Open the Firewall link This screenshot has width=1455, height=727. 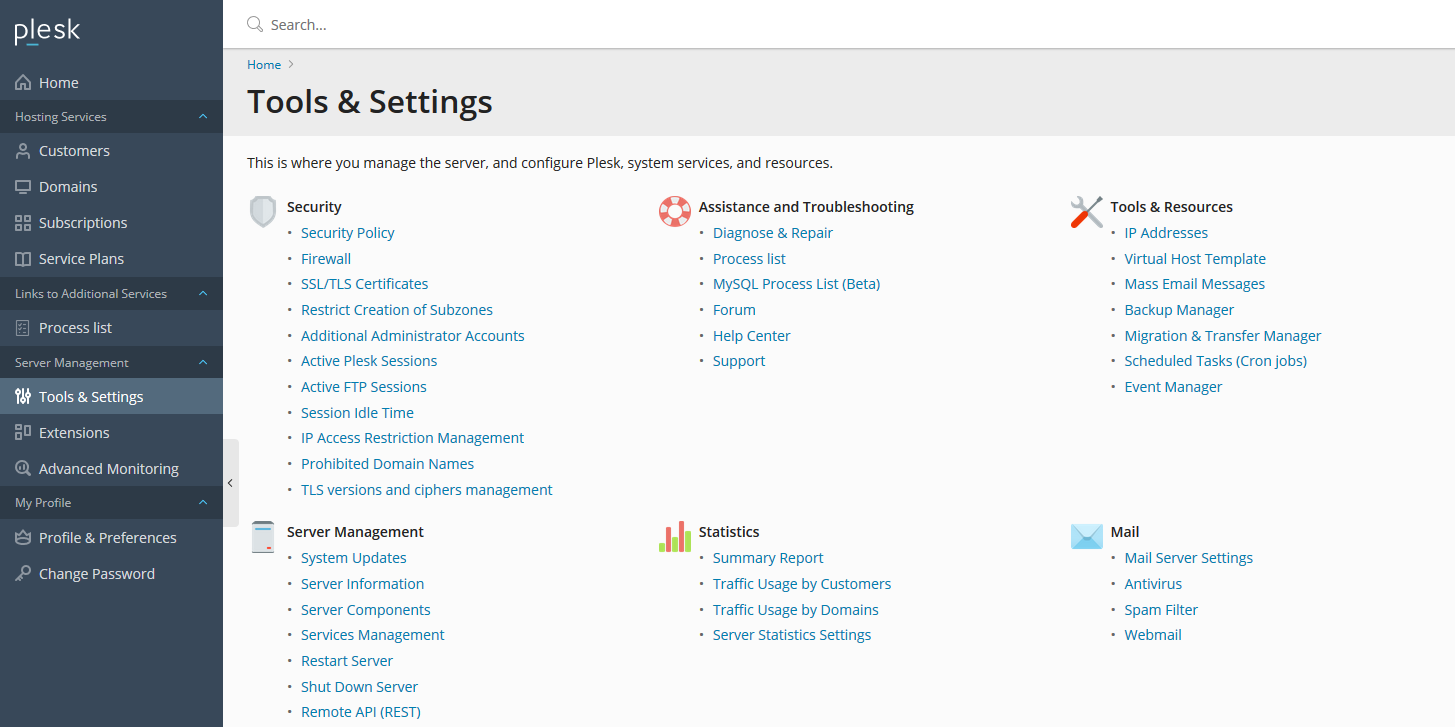(x=326, y=259)
